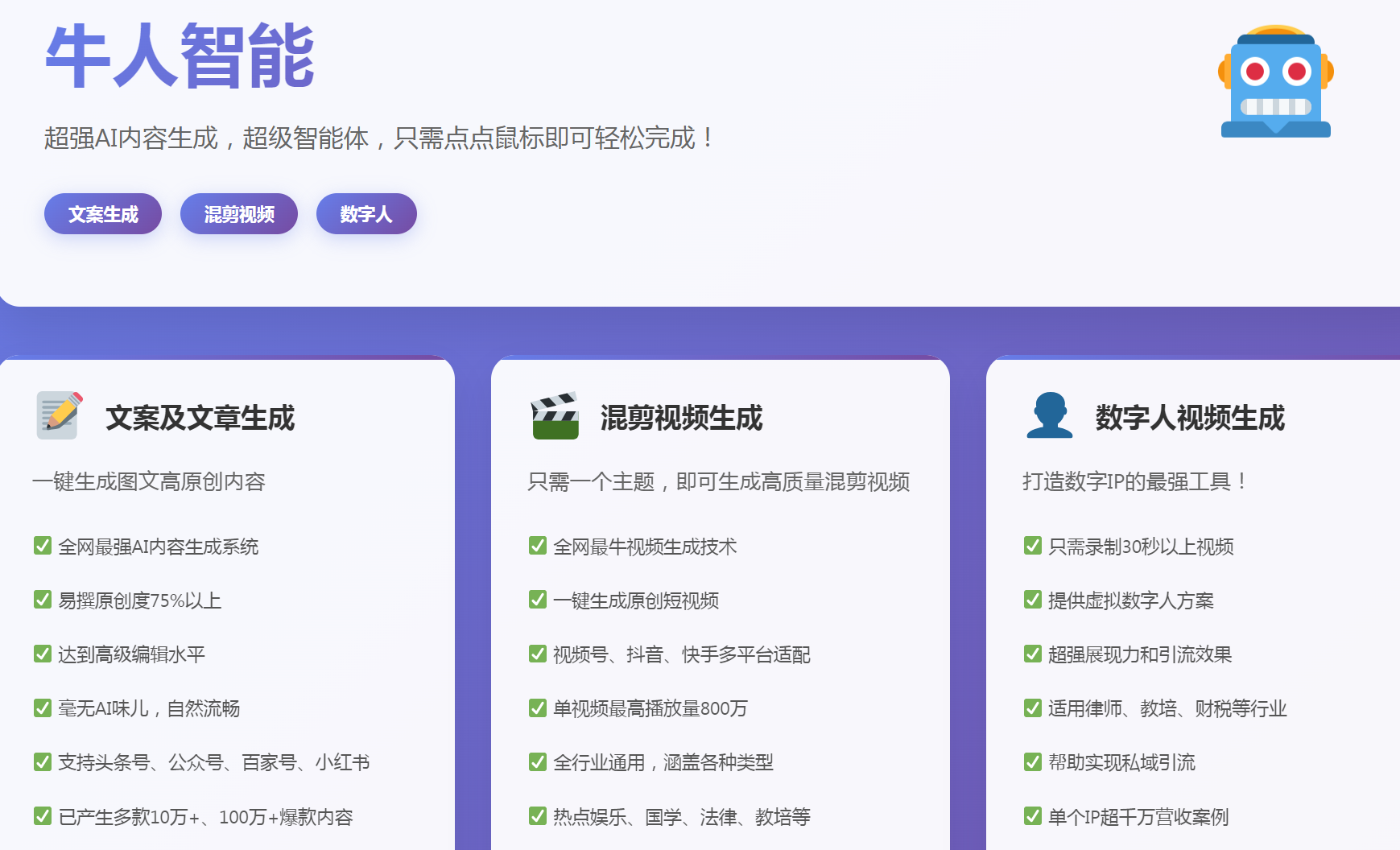Click the blue person silhouette icon

pos(1050,415)
